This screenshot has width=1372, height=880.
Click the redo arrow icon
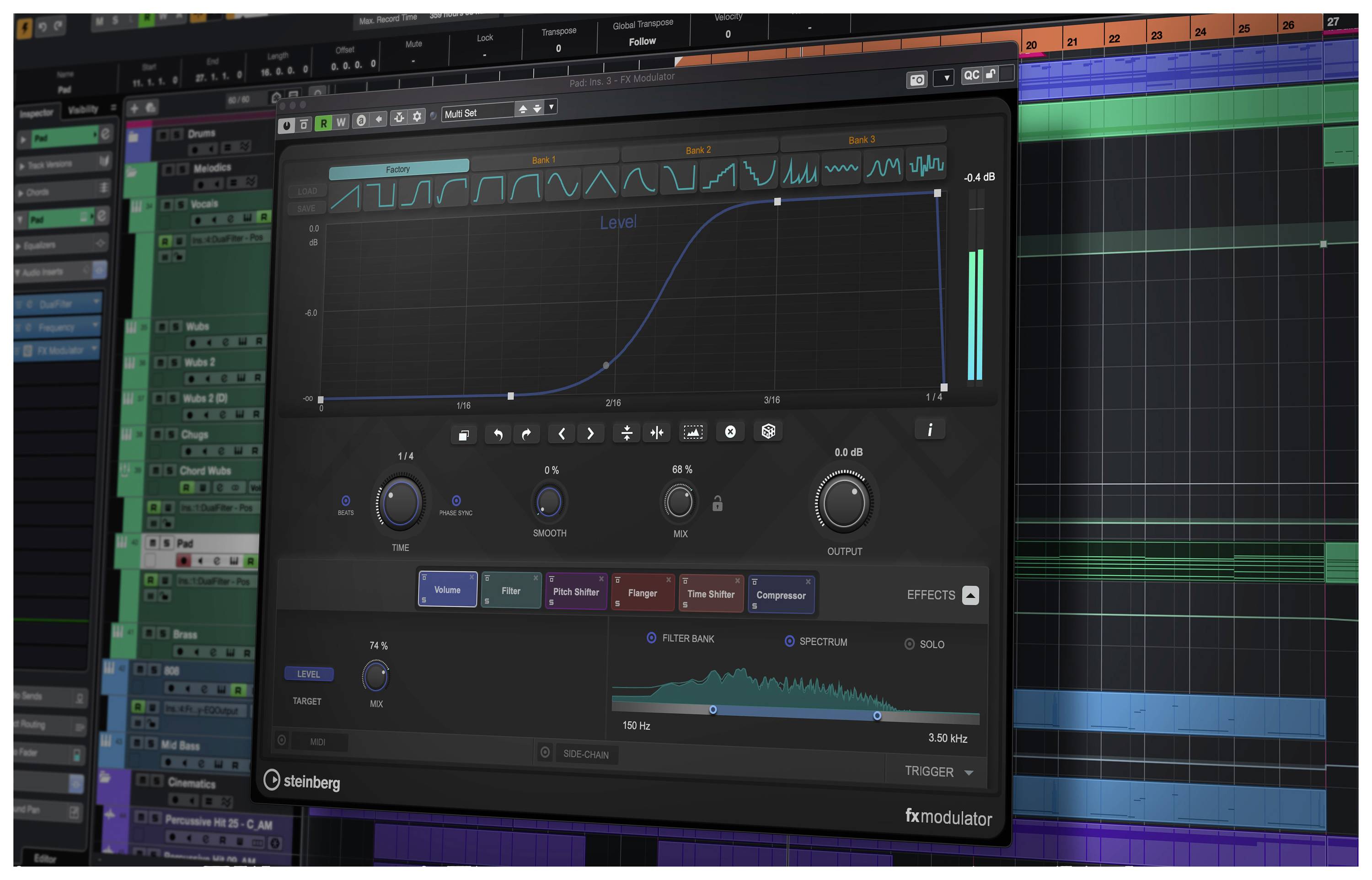point(527,433)
